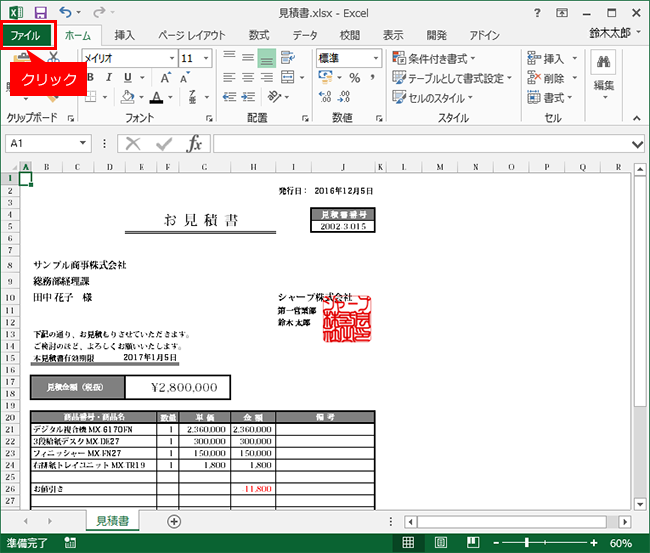
Task: Decrease indent
Action: click(229, 97)
